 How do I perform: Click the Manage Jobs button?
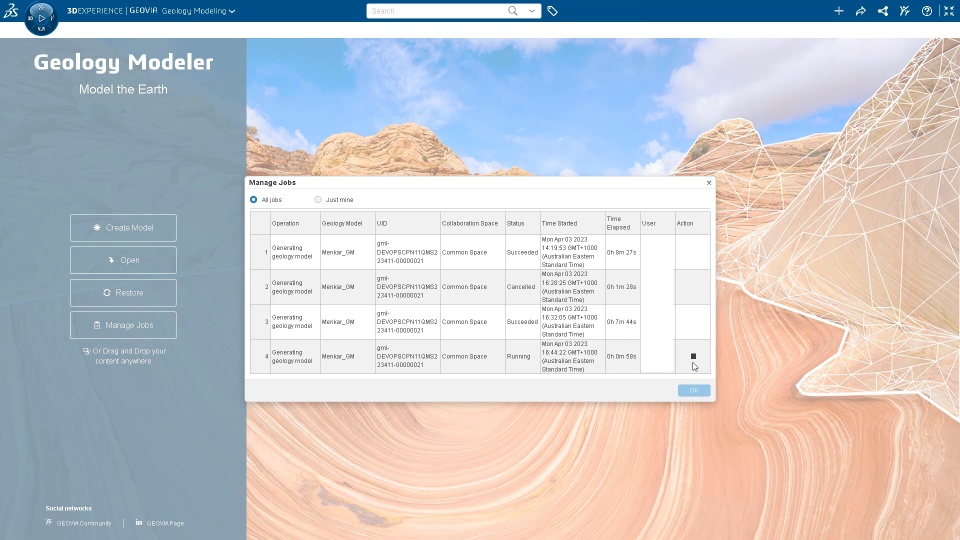point(123,325)
